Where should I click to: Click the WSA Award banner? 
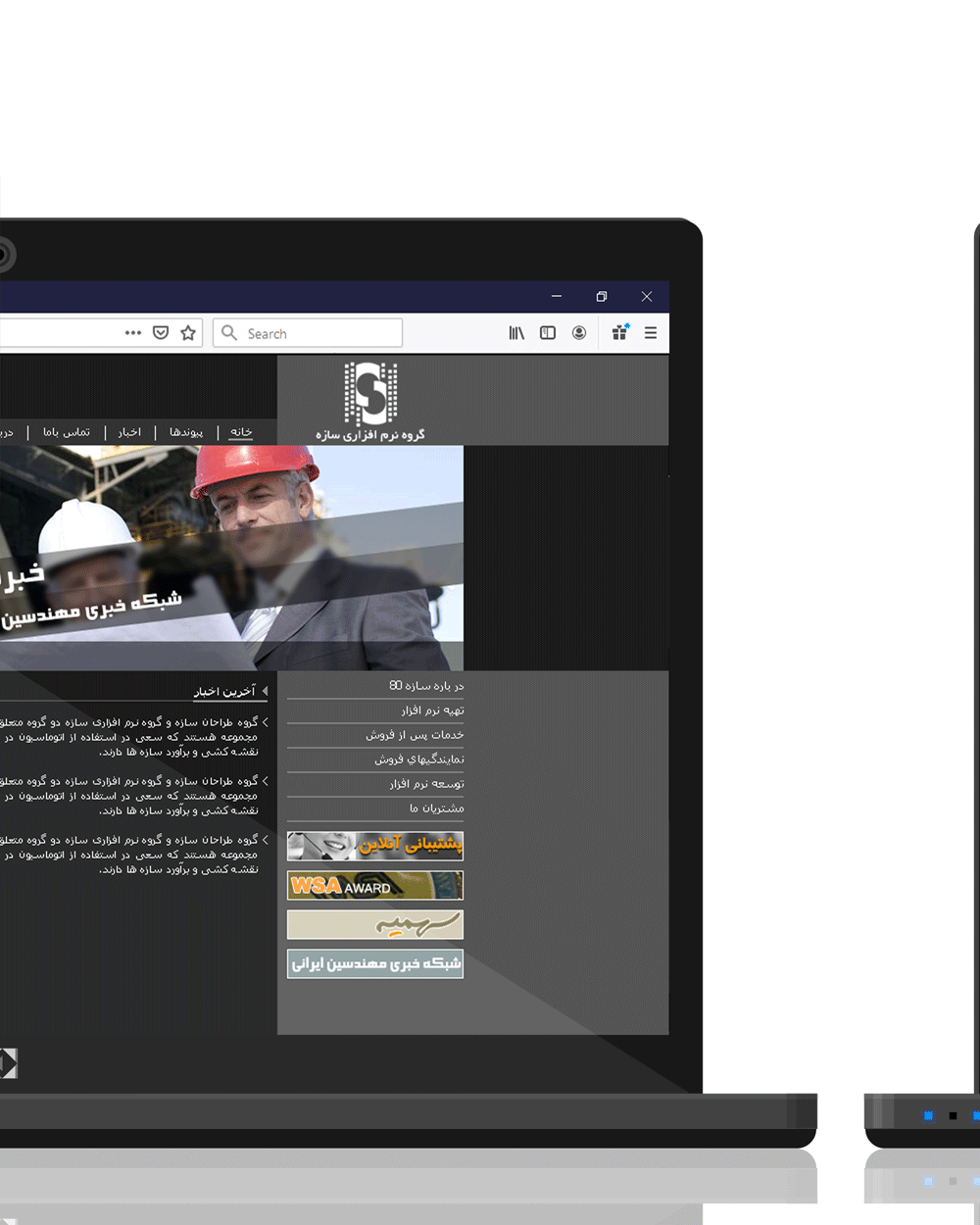[375, 886]
